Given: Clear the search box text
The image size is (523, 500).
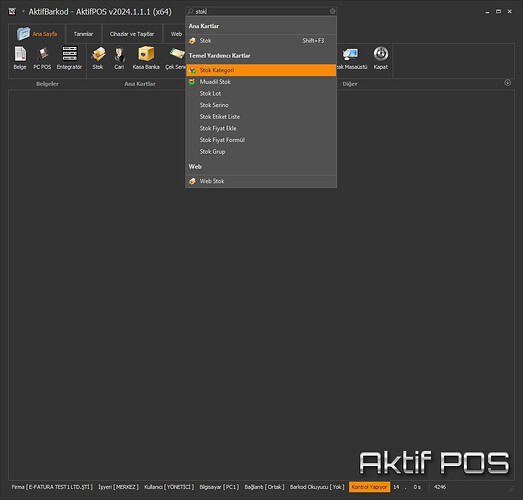Looking at the screenshot, I should coord(333,11).
